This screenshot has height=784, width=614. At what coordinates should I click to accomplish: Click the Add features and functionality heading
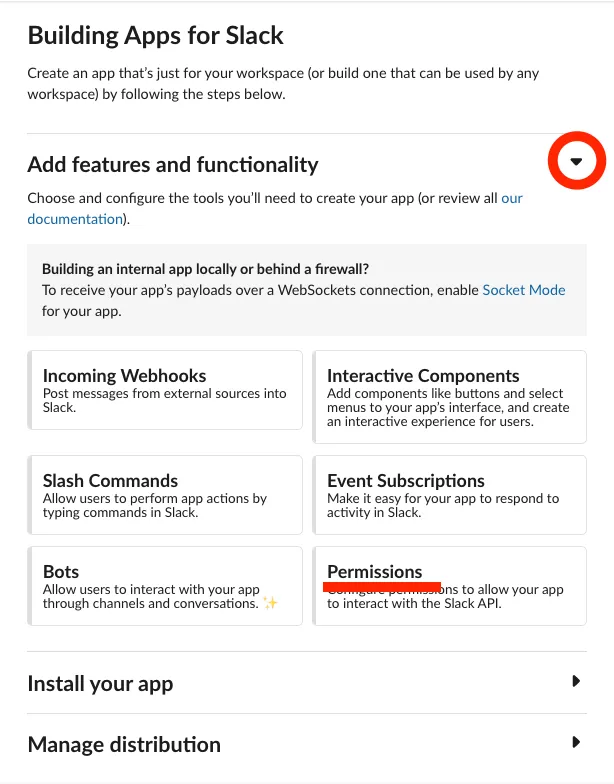(172, 165)
